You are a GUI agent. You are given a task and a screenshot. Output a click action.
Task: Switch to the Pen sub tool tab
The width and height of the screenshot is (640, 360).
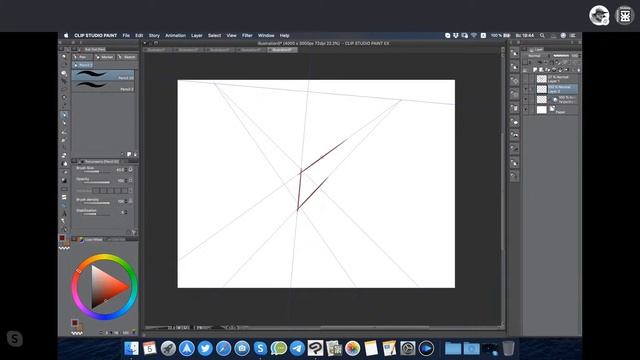82,57
